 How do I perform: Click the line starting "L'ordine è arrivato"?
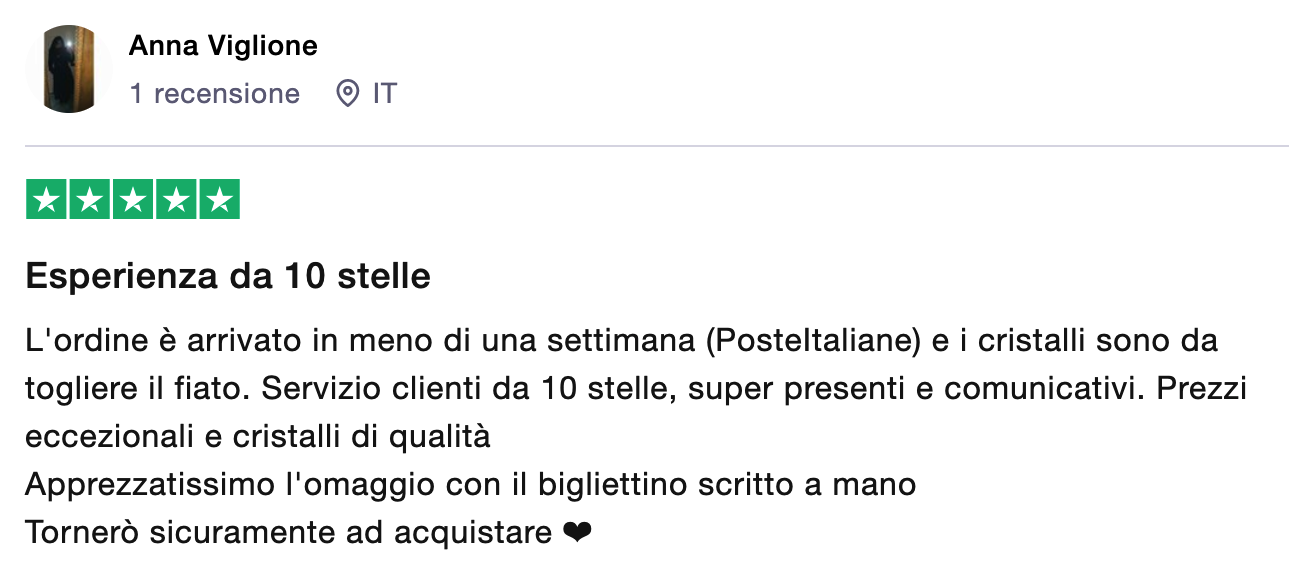coord(622,341)
